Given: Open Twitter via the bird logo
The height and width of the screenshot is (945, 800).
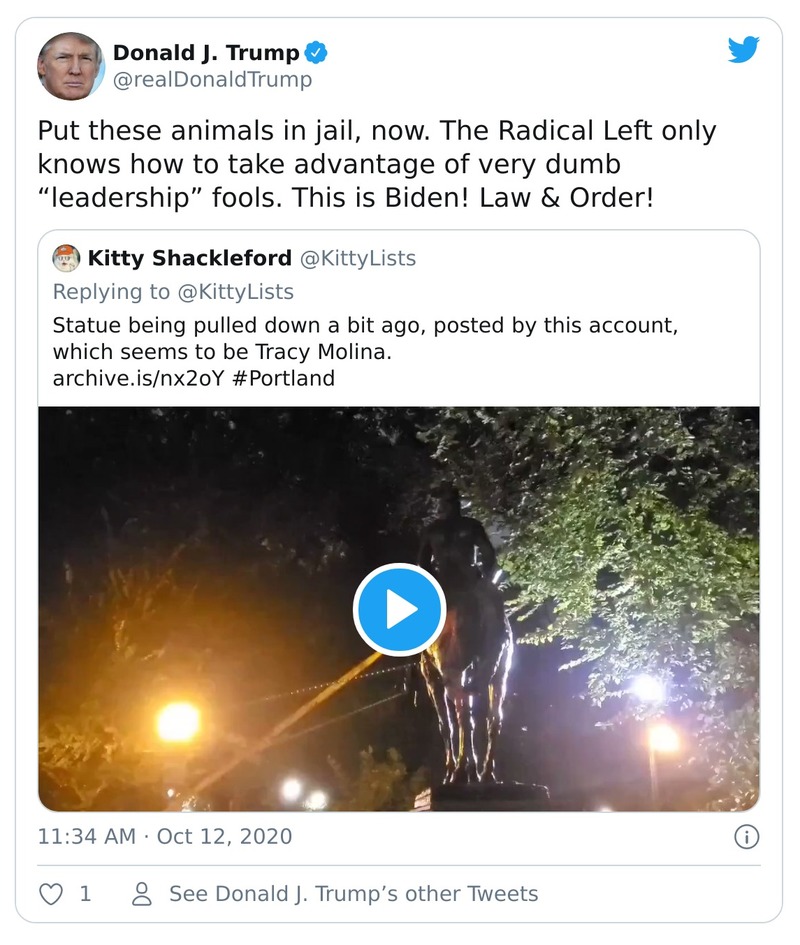Looking at the screenshot, I should pos(743,50).
